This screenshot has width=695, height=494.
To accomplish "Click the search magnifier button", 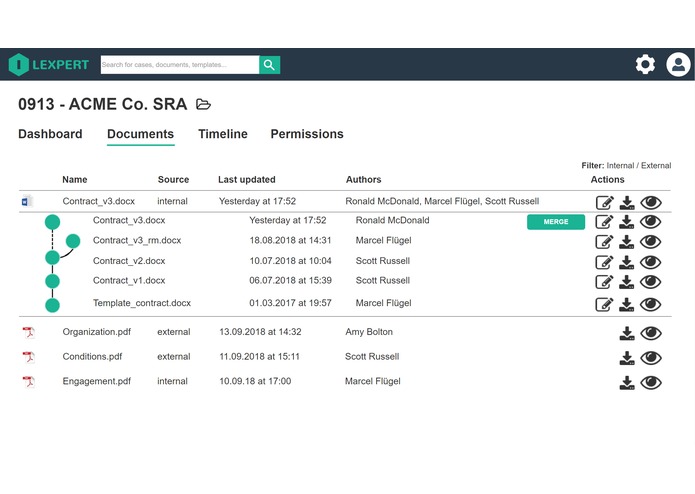I will pyautogui.click(x=269, y=65).
